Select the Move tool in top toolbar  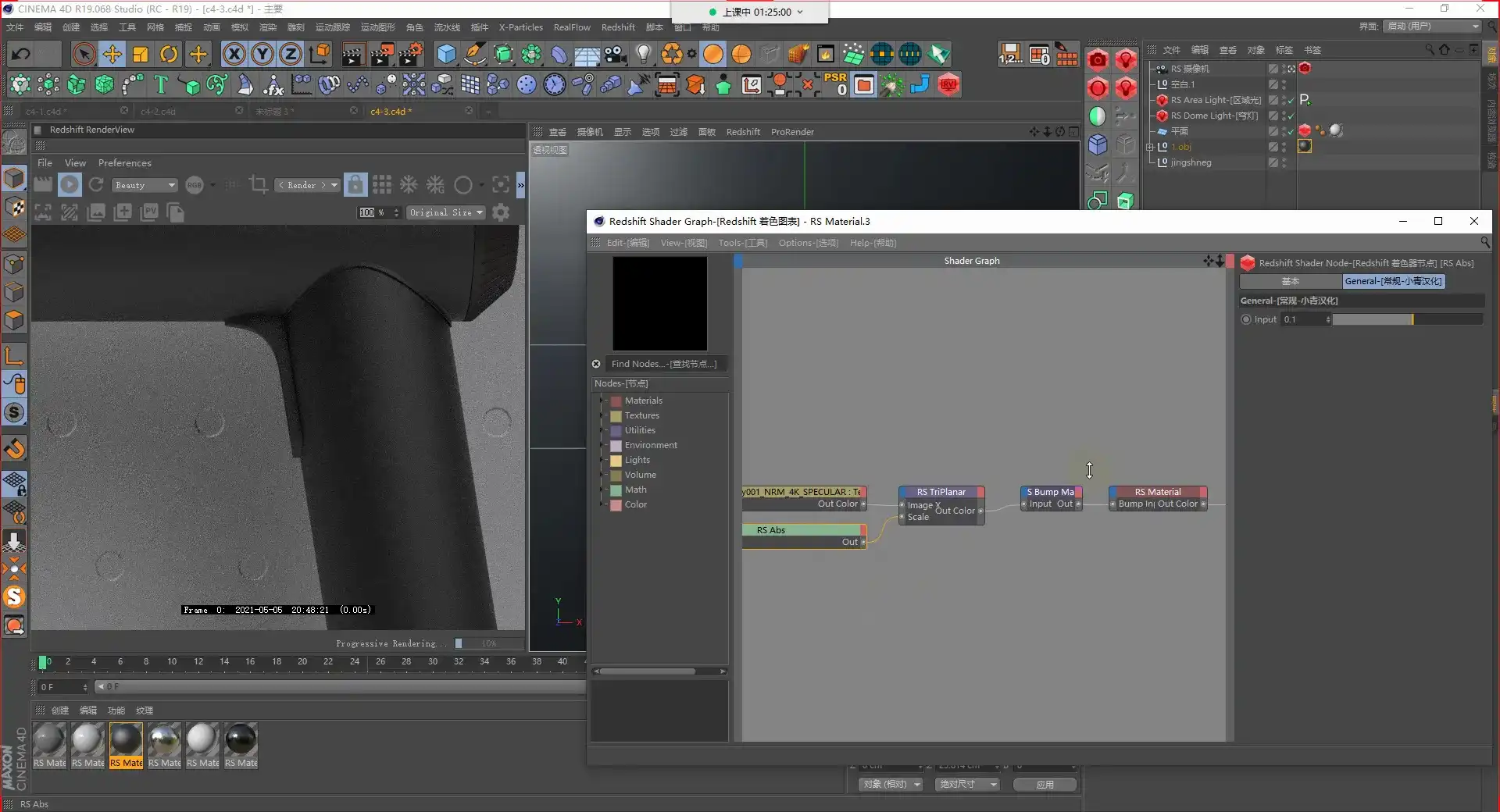(x=112, y=54)
